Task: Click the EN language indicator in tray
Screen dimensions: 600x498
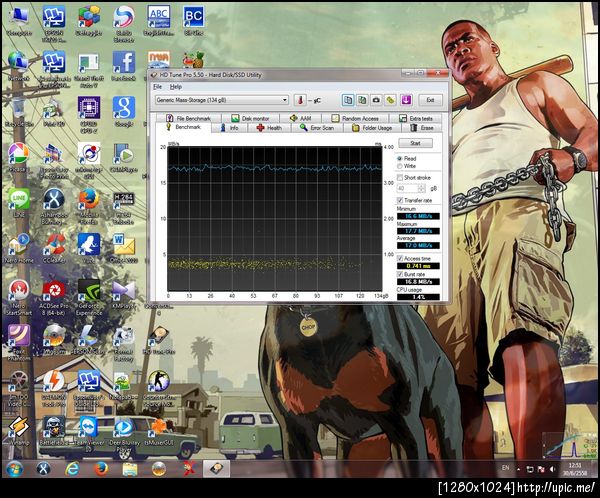Action: (x=505, y=468)
